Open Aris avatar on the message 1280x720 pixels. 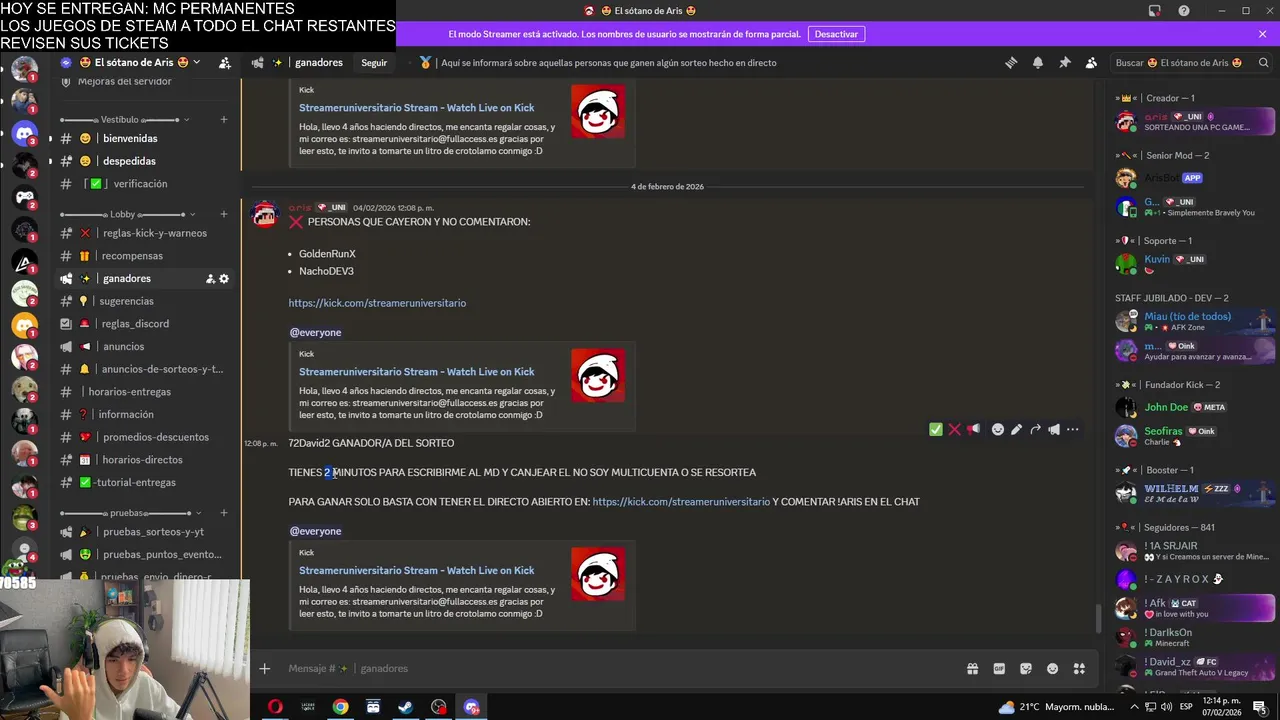tap(265, 214)
